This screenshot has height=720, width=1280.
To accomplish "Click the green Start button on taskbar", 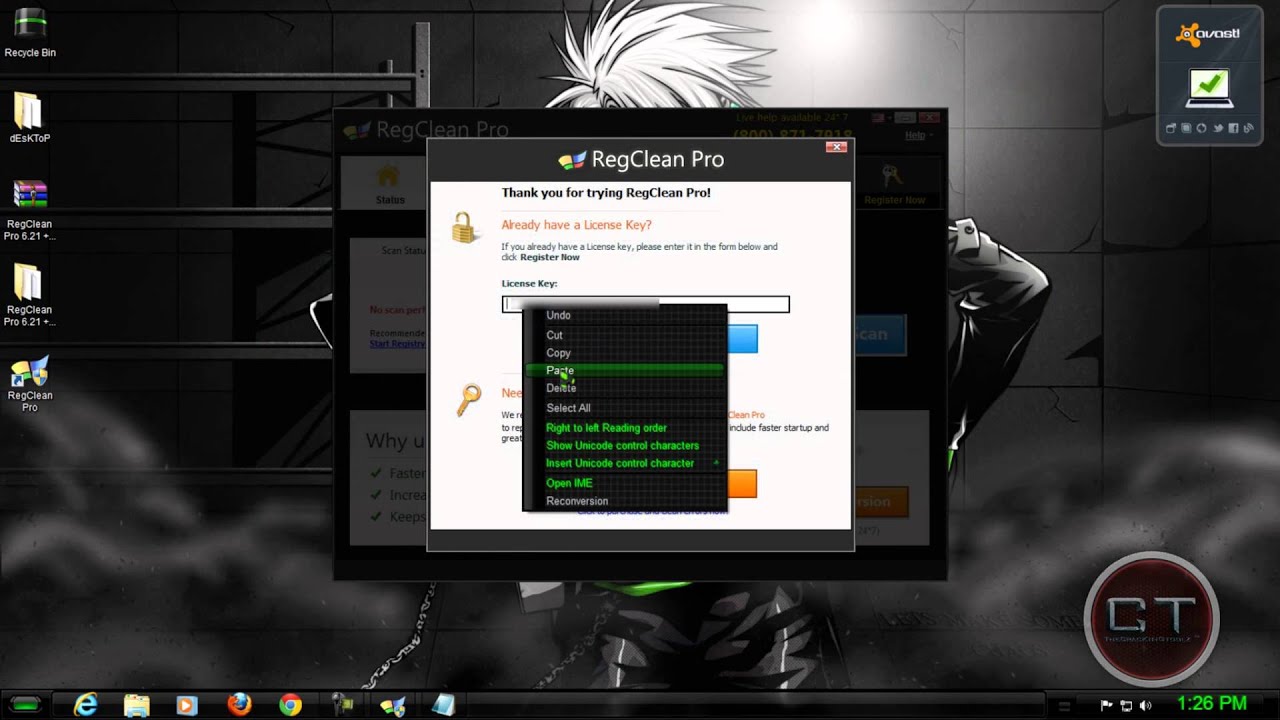I will (x=27, y=705).
